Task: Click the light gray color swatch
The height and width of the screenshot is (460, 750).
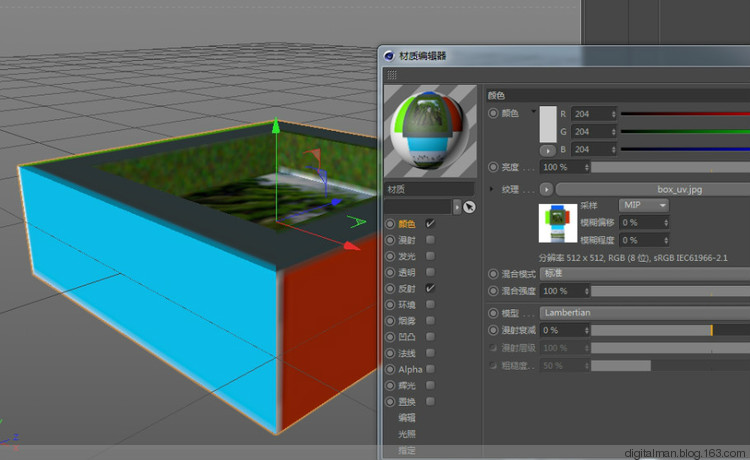Action: [x=547, y=123]
